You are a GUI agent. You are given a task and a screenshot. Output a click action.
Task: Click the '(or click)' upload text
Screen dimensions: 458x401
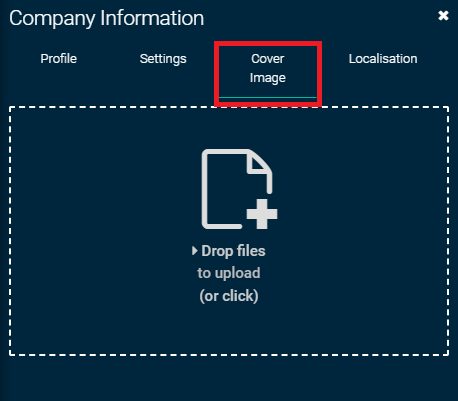(229, 296)
